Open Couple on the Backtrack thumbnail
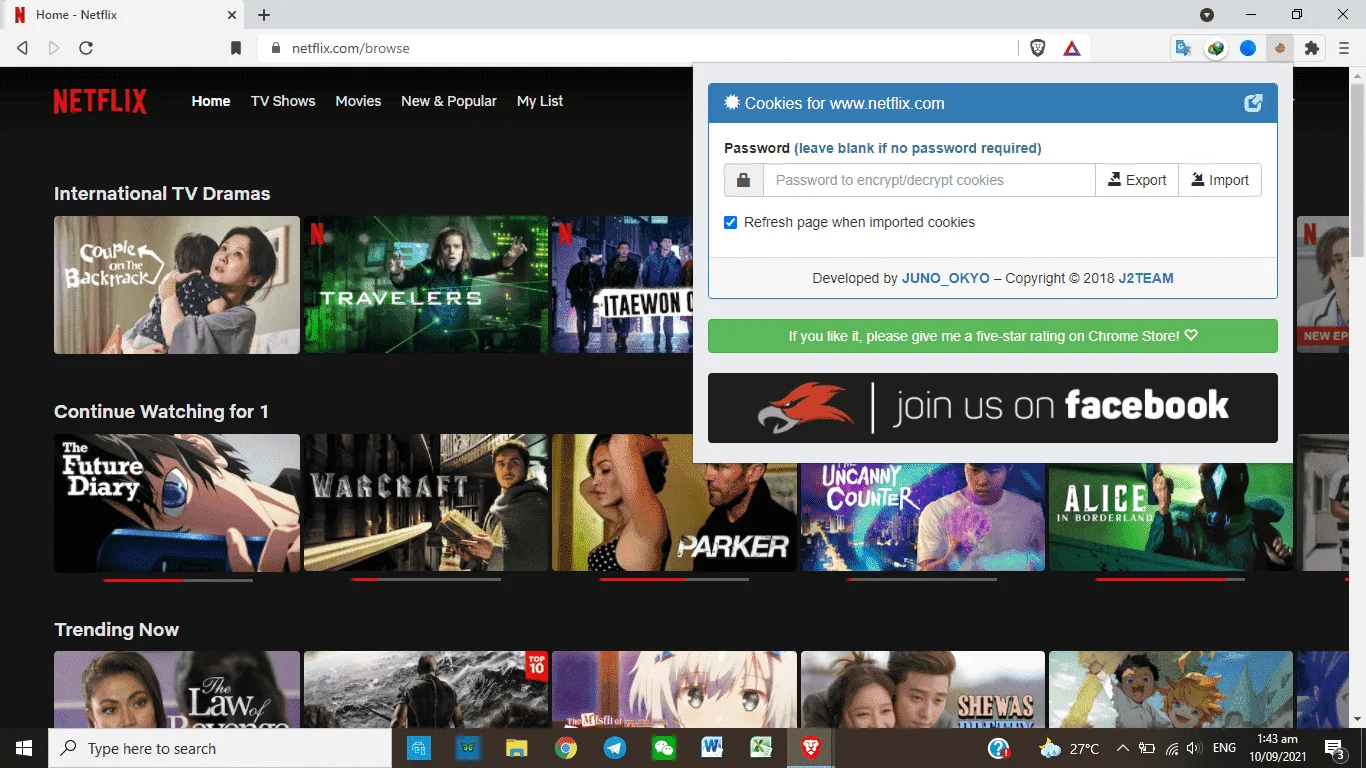The height and width of the screenshot is (768, 1366). (x=177, y=285)
